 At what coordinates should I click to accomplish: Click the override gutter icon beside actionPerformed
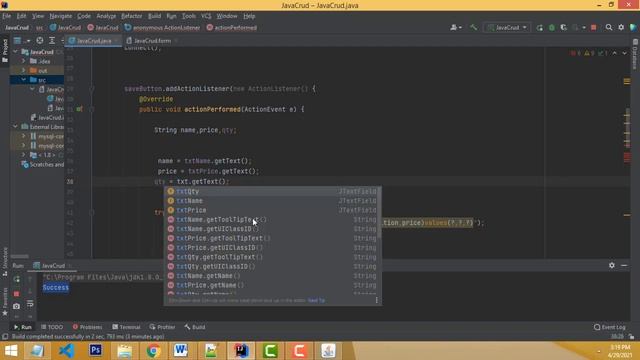click(x=80, y=109)
